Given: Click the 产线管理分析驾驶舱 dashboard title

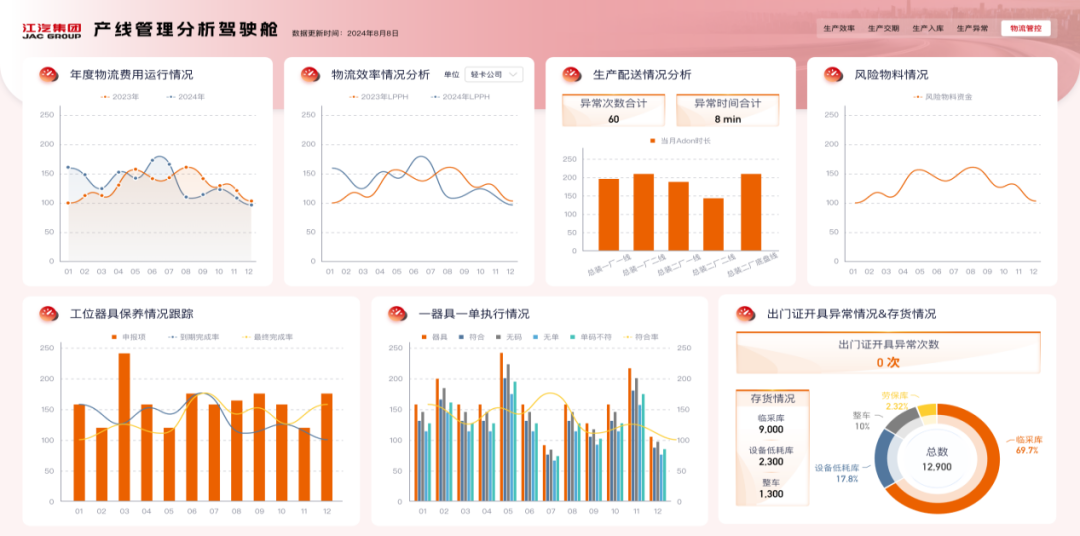Looking at the screenshot, I should (x=185, y=29).
